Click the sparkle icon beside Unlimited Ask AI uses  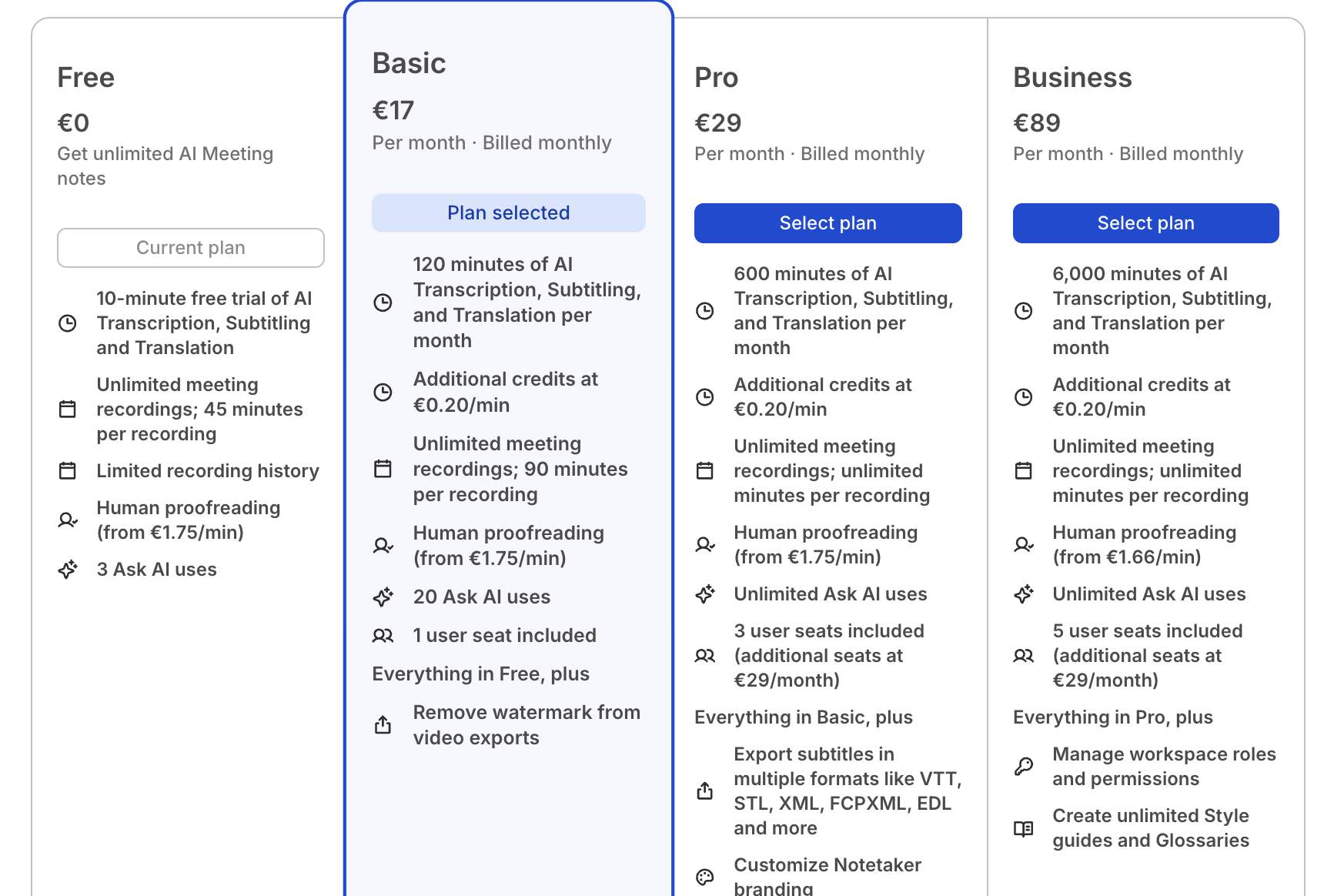[x=704, y=593]
